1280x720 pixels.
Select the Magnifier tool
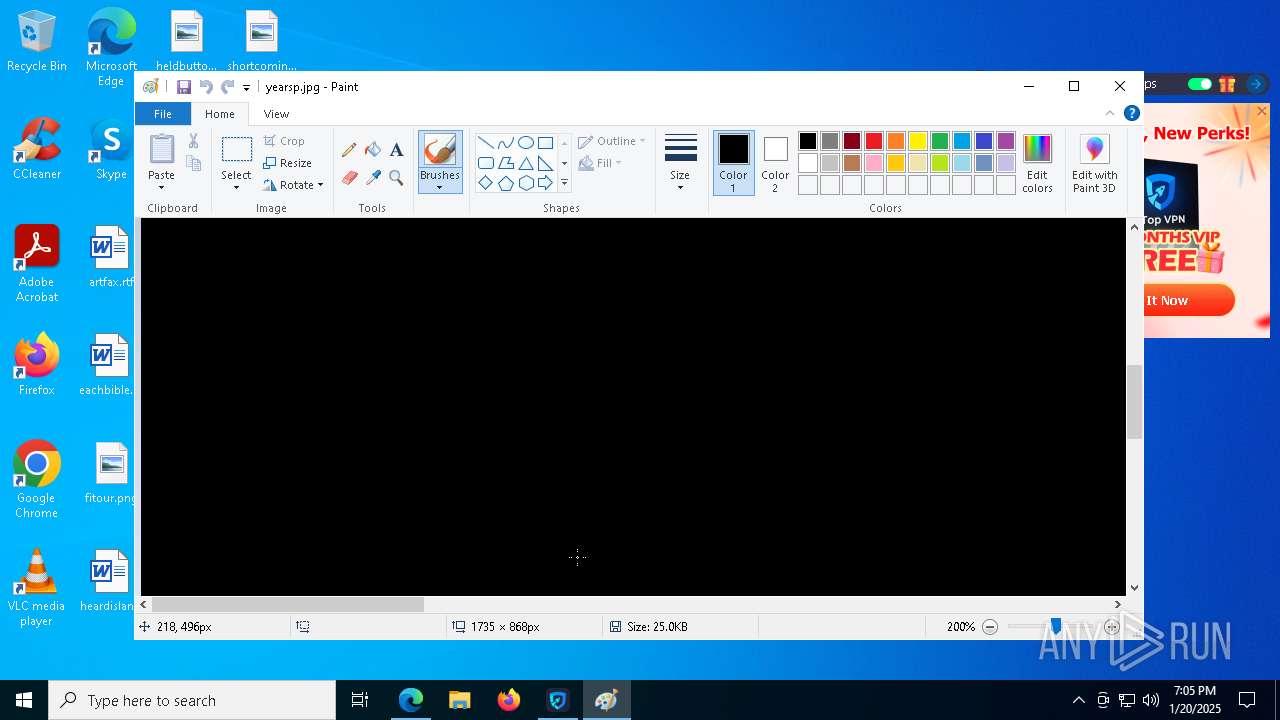tap(396, 177)
